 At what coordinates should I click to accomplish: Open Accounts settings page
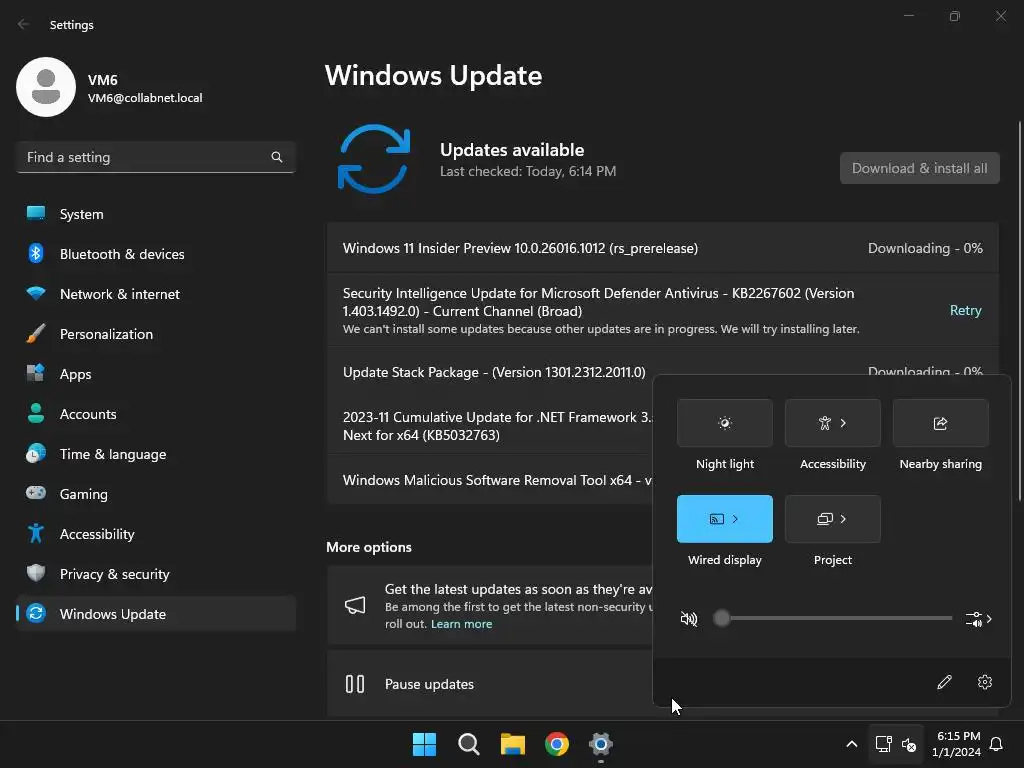pyautogui.click(x=155, y=413)
